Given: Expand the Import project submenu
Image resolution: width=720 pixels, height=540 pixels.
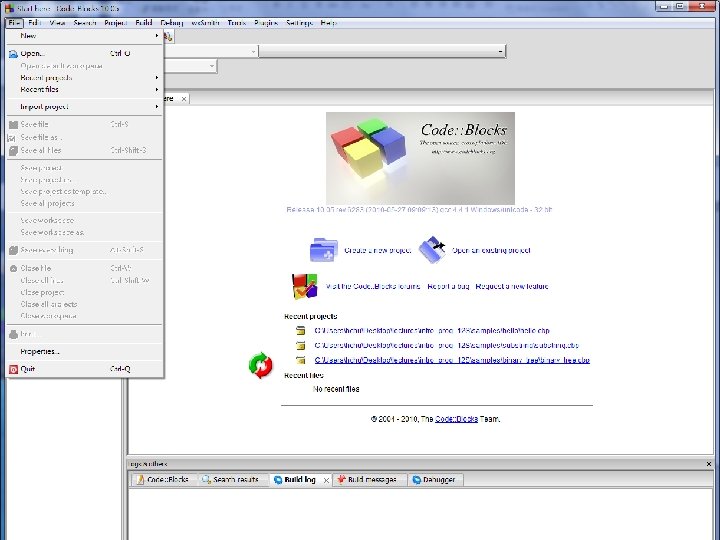Looking at the screenshot, I should [85, 107].
